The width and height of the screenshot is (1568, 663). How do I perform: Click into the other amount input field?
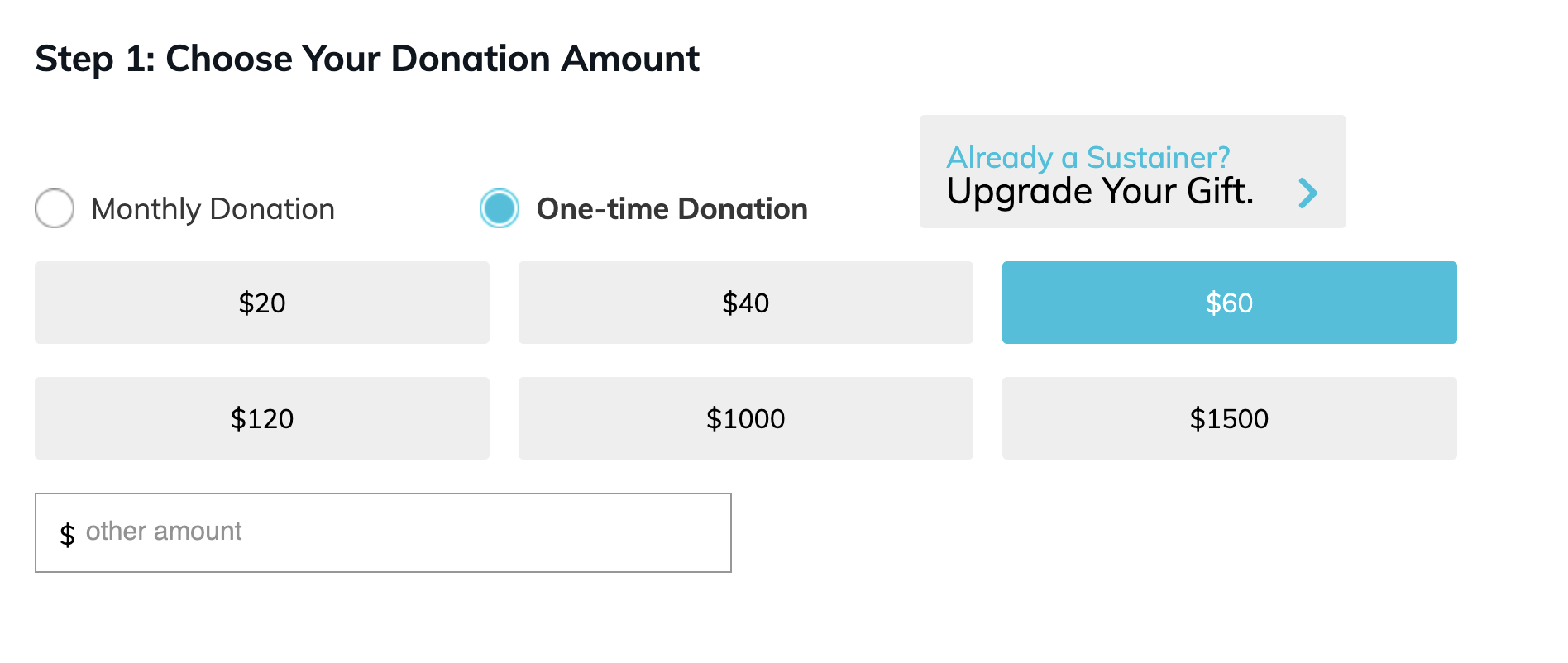(463, 532)
